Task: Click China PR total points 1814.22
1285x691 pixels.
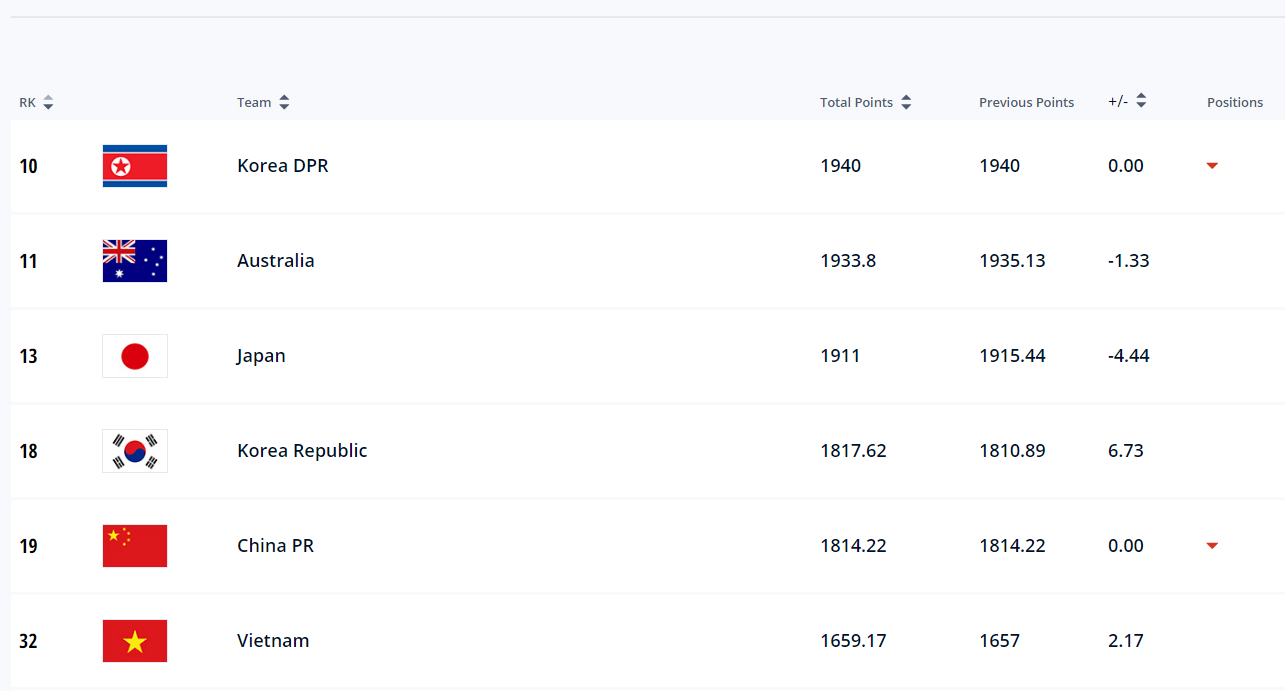Action: [x=853, y=546]
